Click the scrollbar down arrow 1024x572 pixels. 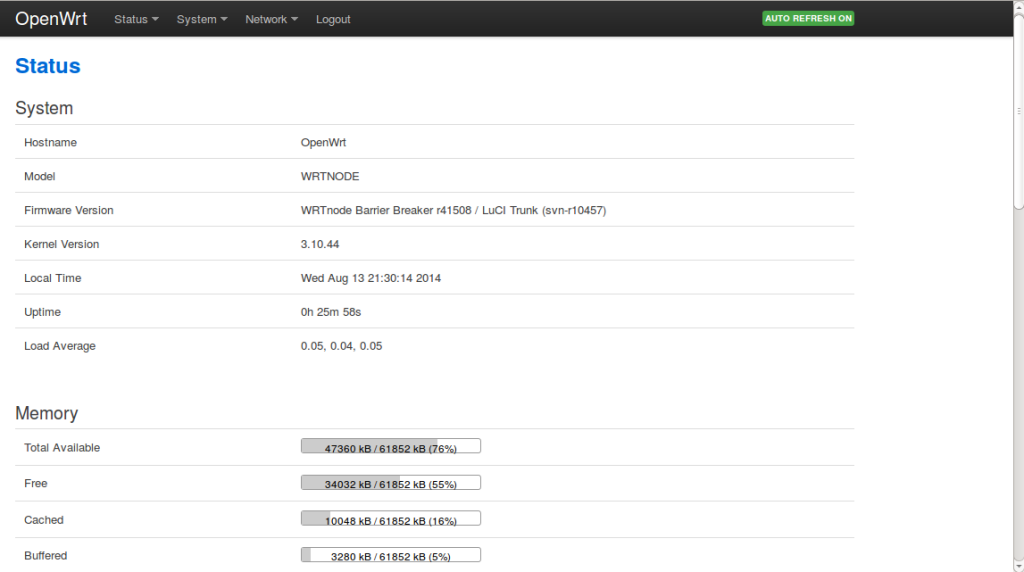[x=1019, y=566]
